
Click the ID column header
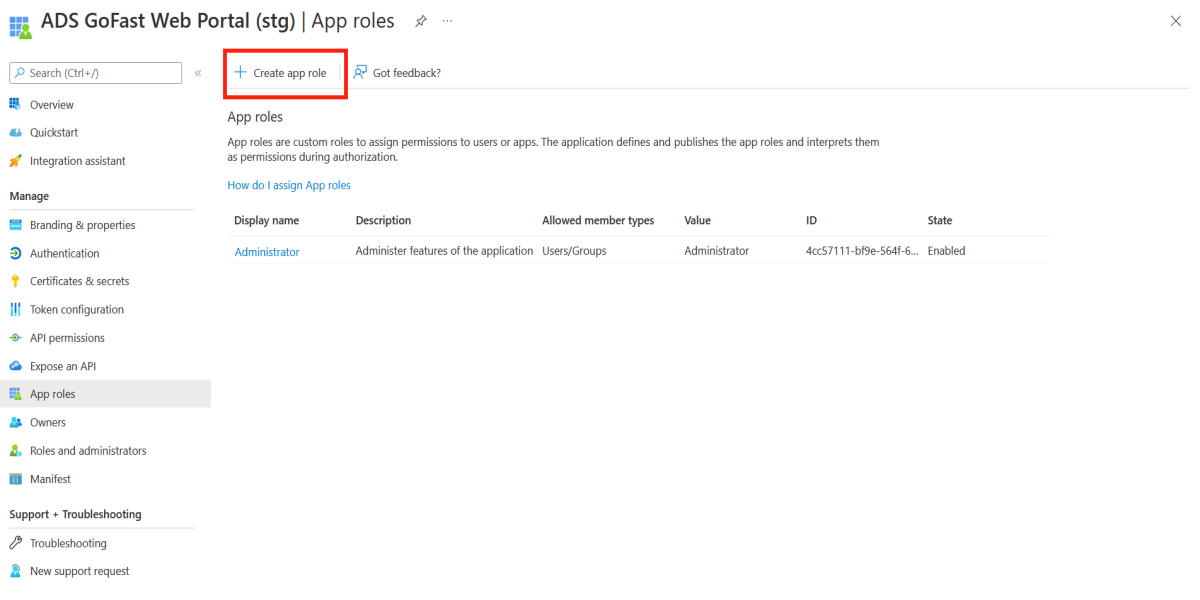coord(812,220)
